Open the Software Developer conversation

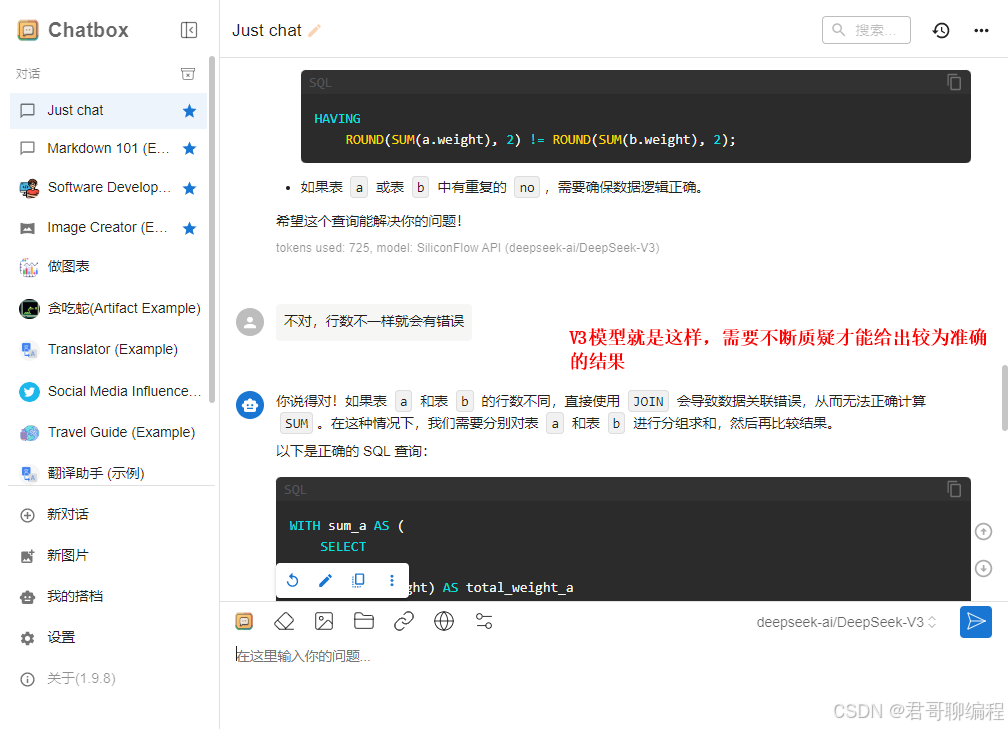pyautogui.click(x=109, y=188)
